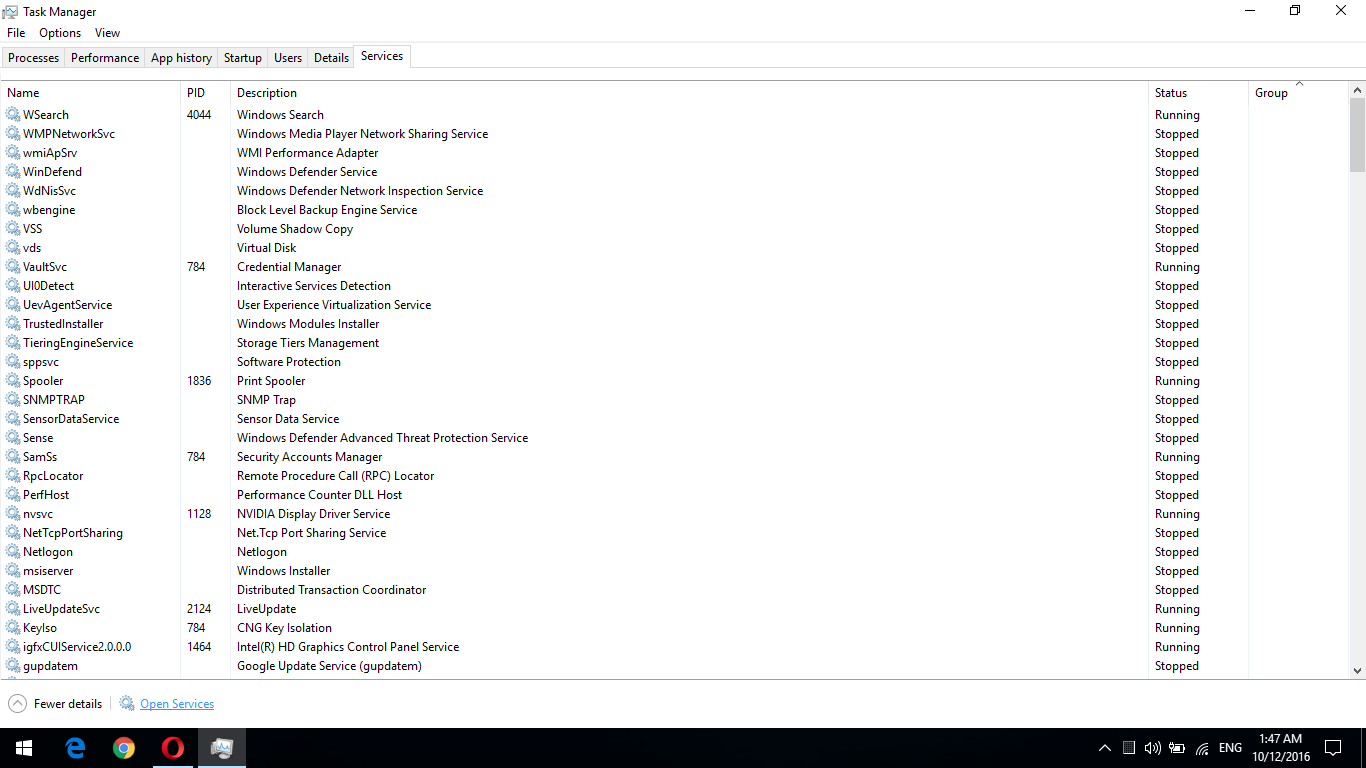Image resolution: width=1366 pixels, height=768 pixels.
Task: Click the service icon next to msiserver
Action: [13, 571]
